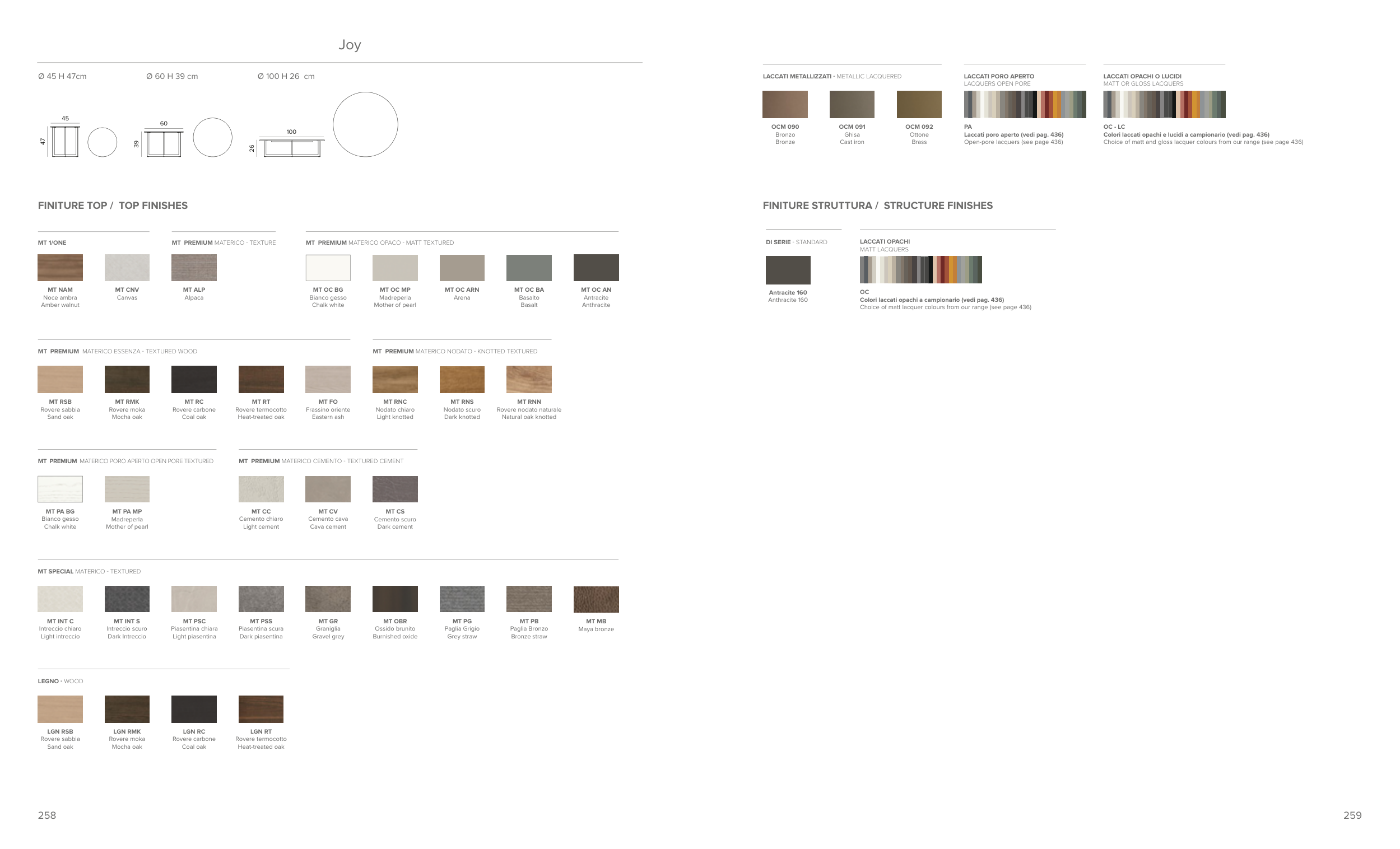Select MT OC AN Anthracite top finish
Image resolution: width=1400 pixels, height=849 pixels.
[x=596, y=268]
